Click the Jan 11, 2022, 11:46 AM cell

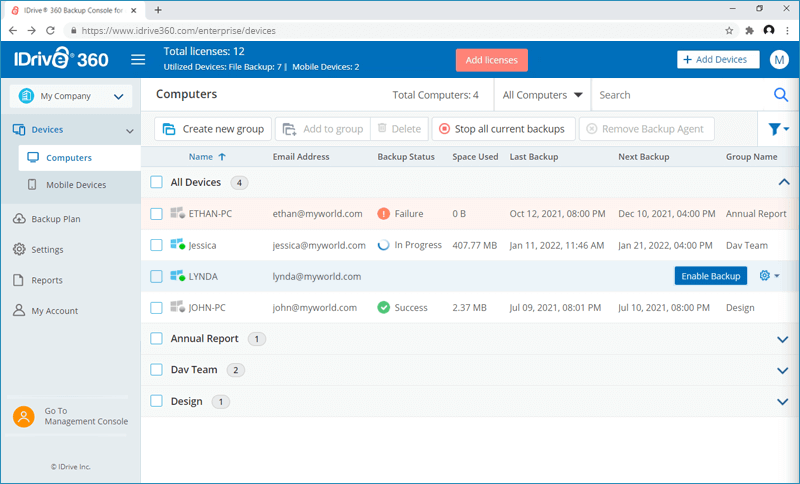pos(557,245)
